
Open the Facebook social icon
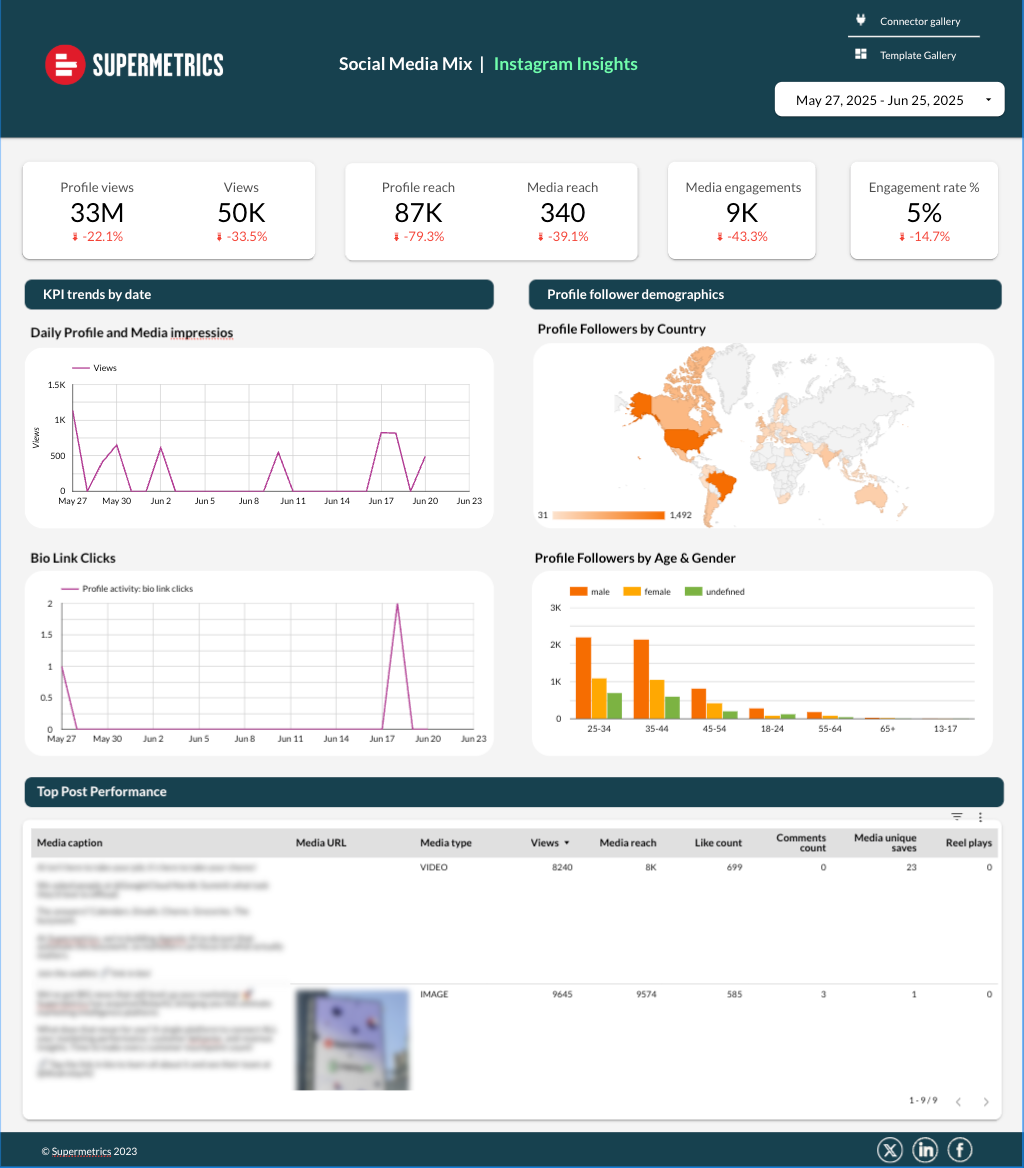[959, 1150]
